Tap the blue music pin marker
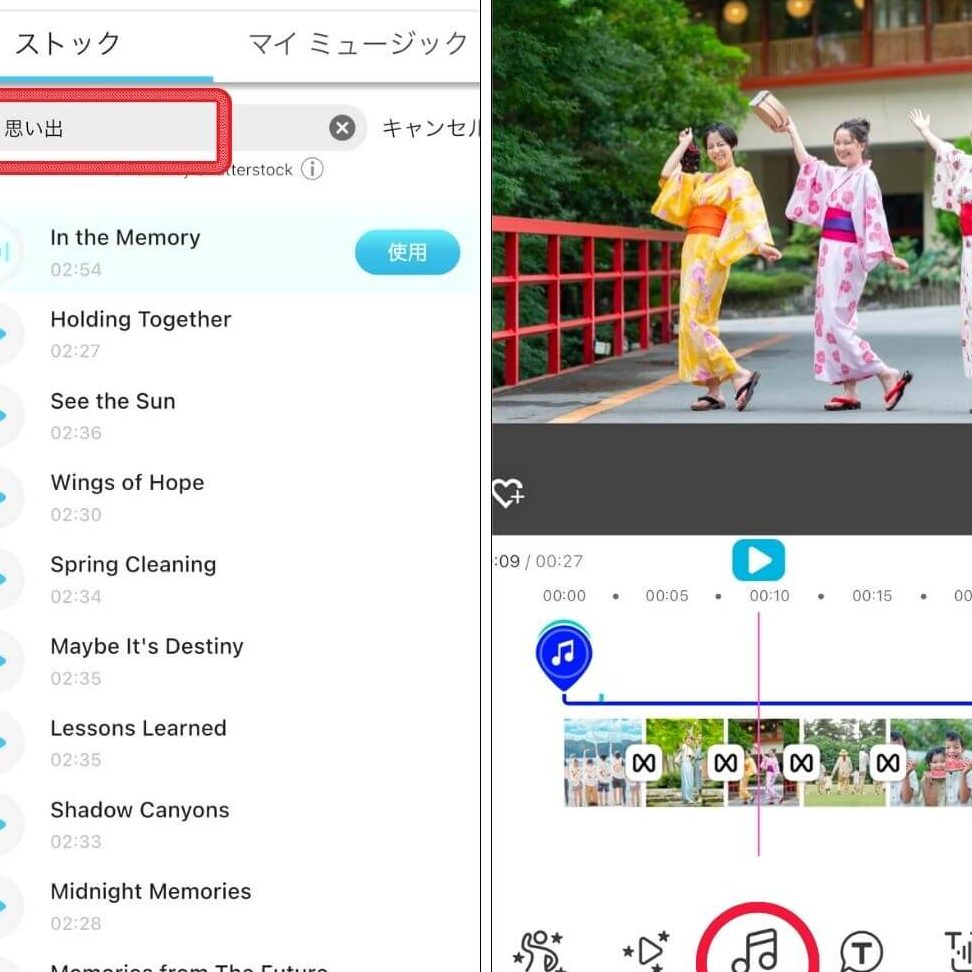 pos(563,656)
